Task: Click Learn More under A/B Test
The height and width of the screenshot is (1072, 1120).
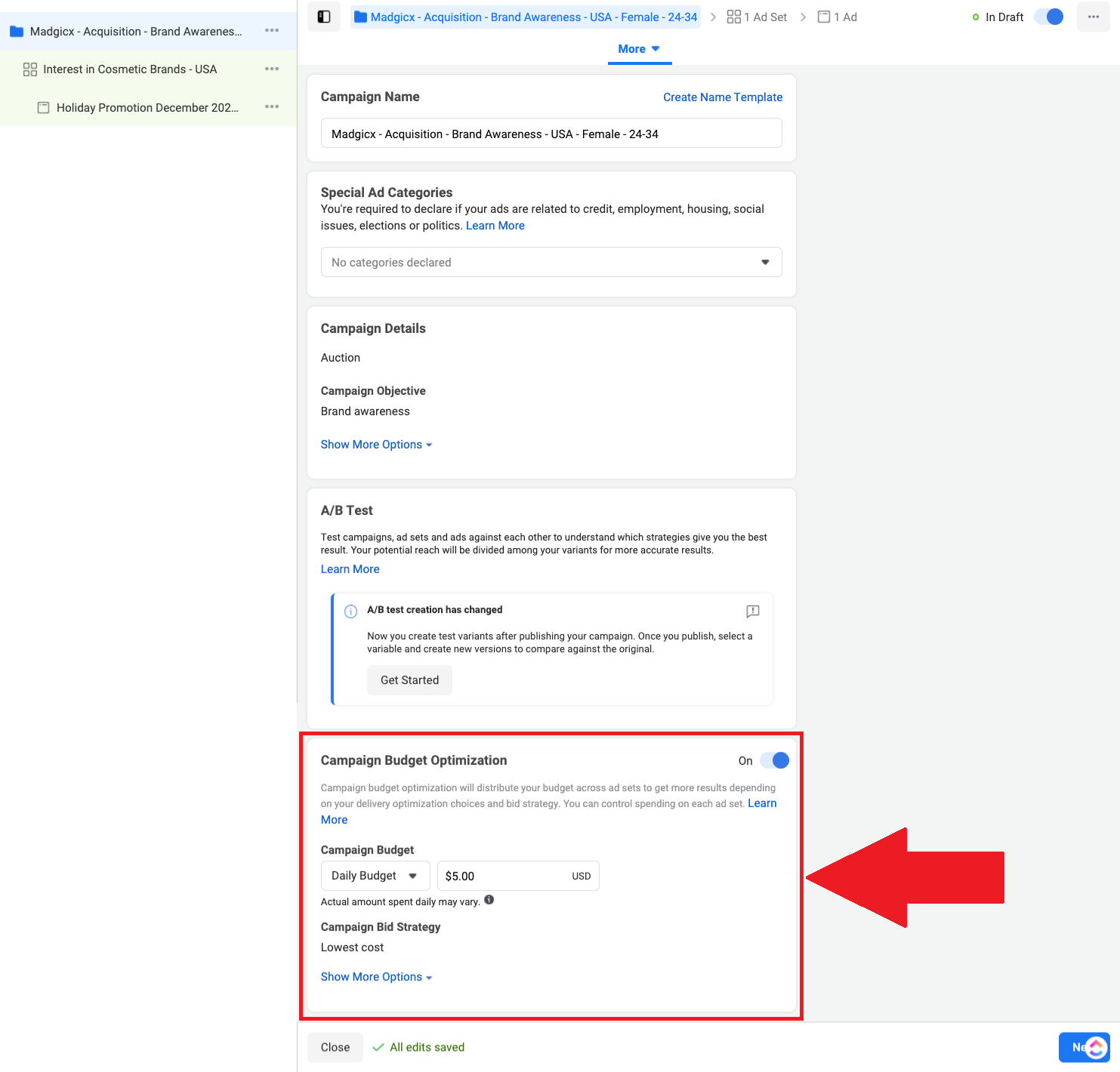Action: click(x=350, y=569)
